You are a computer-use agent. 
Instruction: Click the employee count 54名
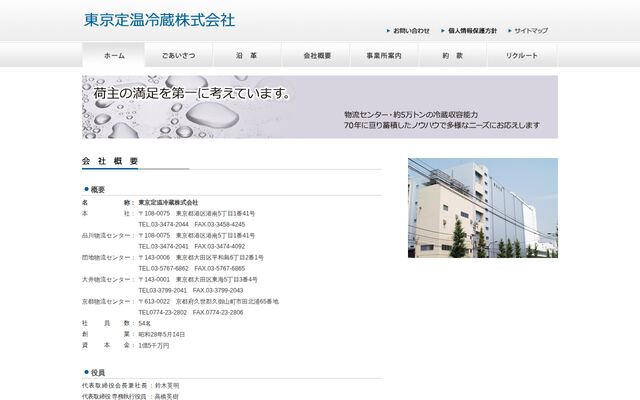pyautogui.click(x=144, y=324)
